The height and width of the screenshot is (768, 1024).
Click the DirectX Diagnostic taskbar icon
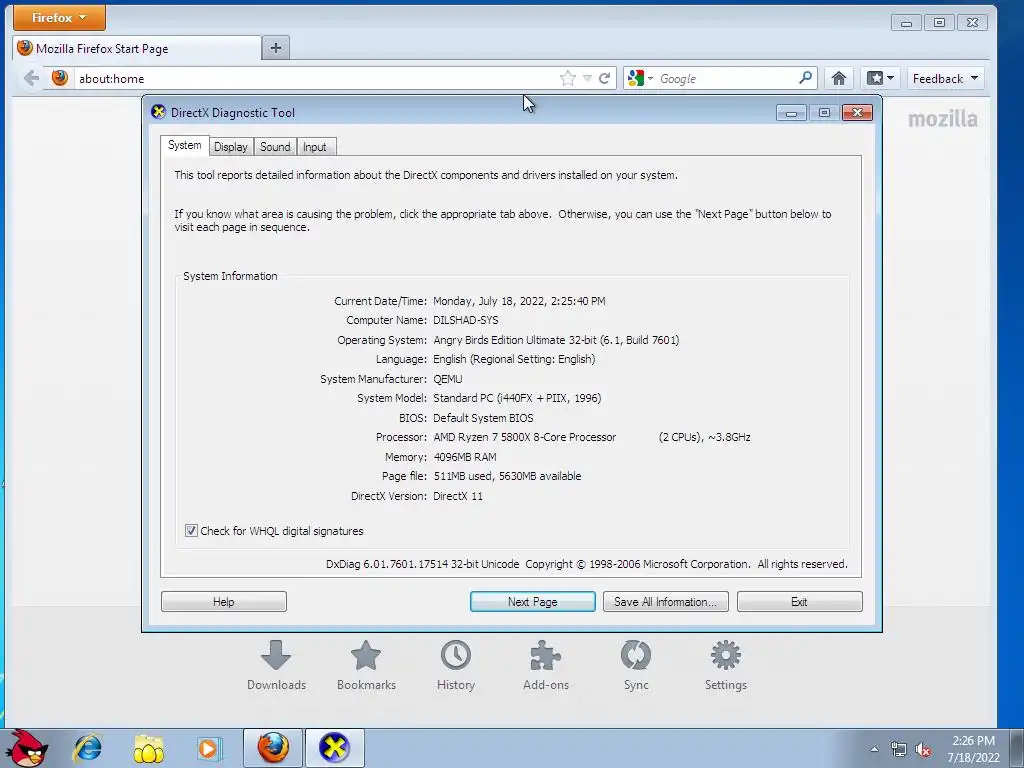click(x=334, y=748)
